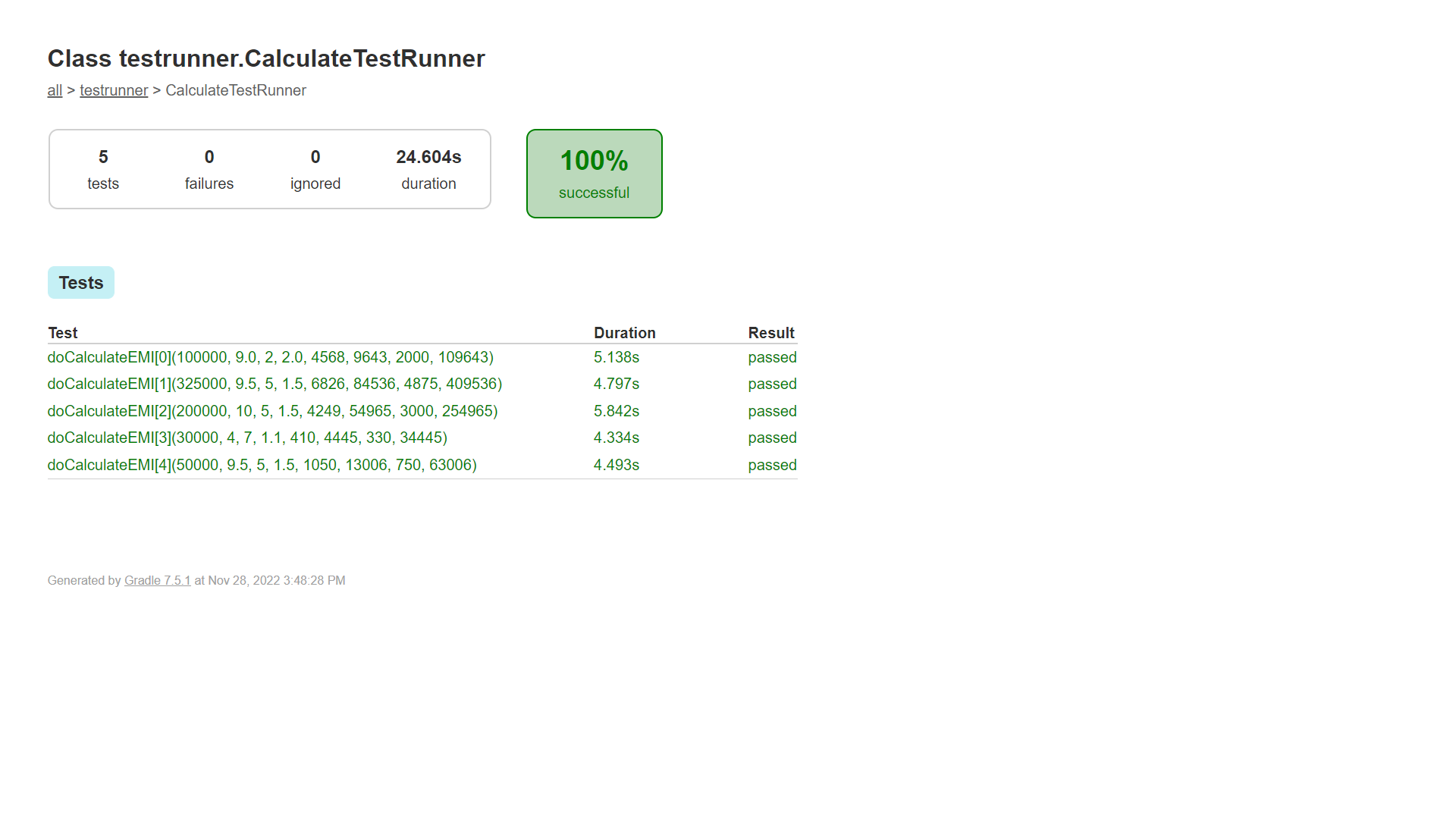Click the 5.842s duration value
This screenshot has width=1456, height=819.
click(616, 411)
